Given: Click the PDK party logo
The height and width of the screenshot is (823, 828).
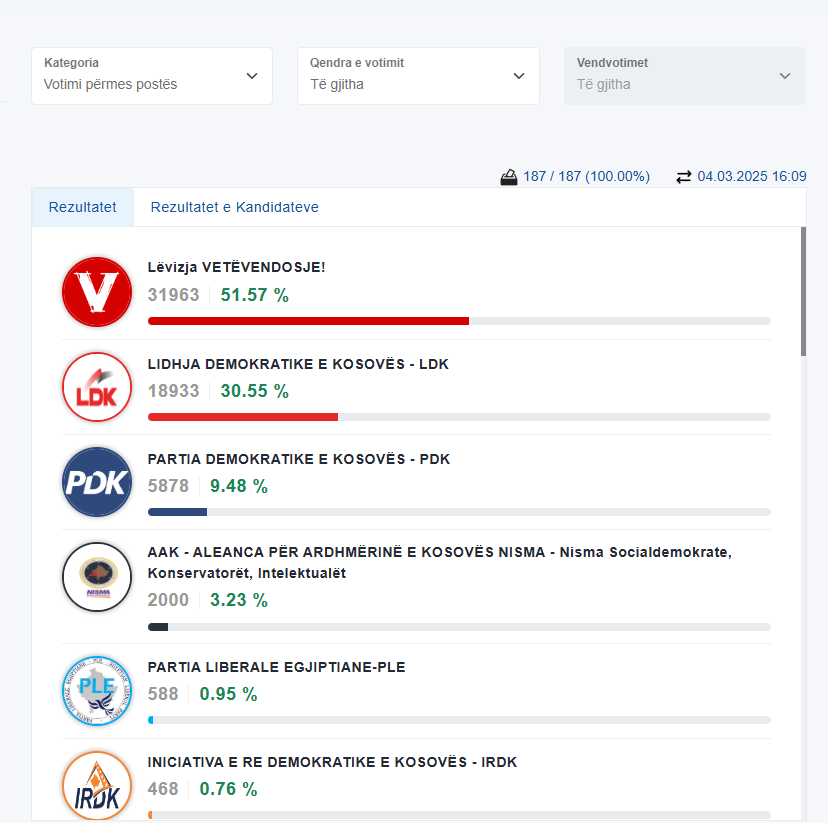Looking at the screenshot, I should point(97,482).
